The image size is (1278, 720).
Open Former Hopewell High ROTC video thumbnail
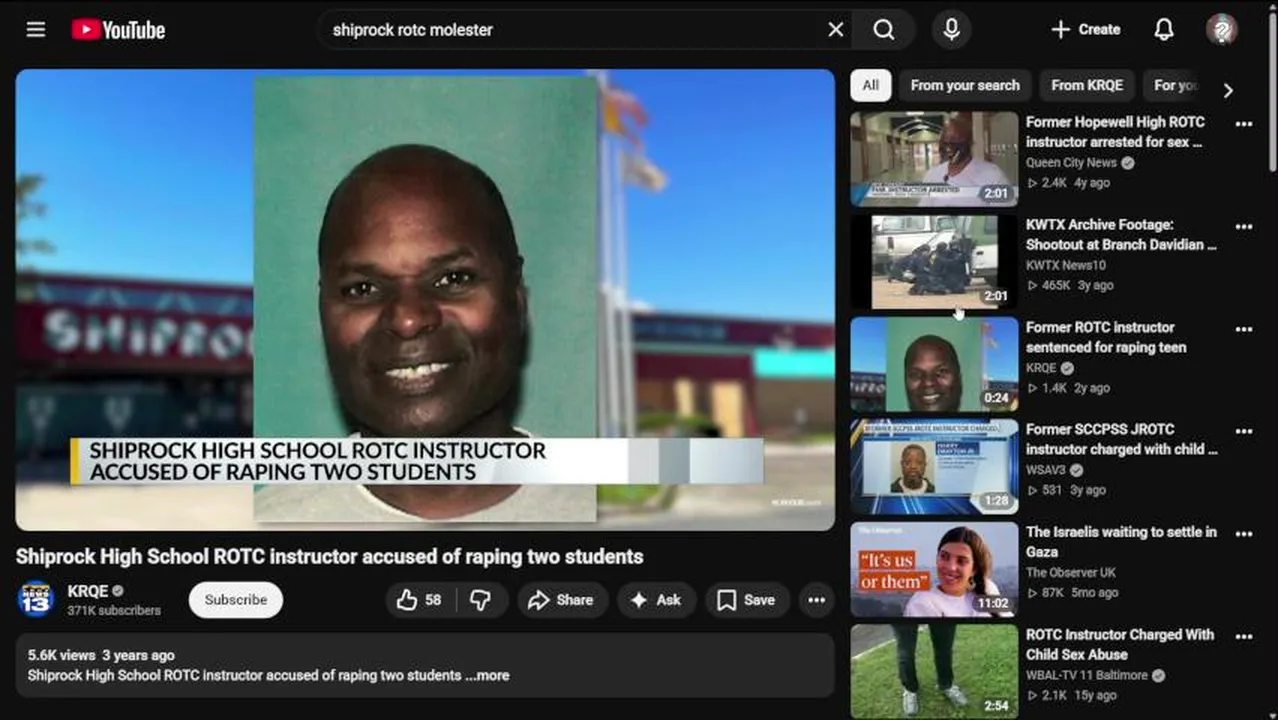[934, 159]
